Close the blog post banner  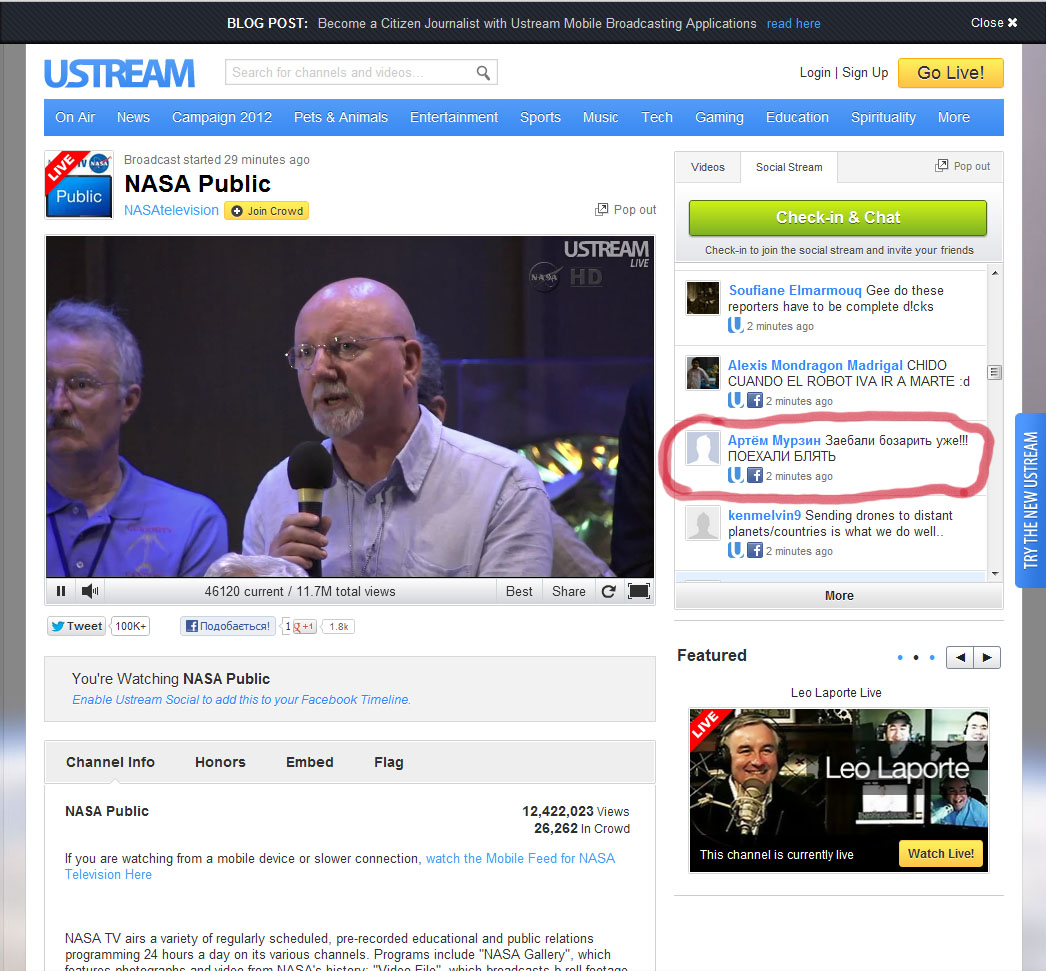click(x=994, y=23)
